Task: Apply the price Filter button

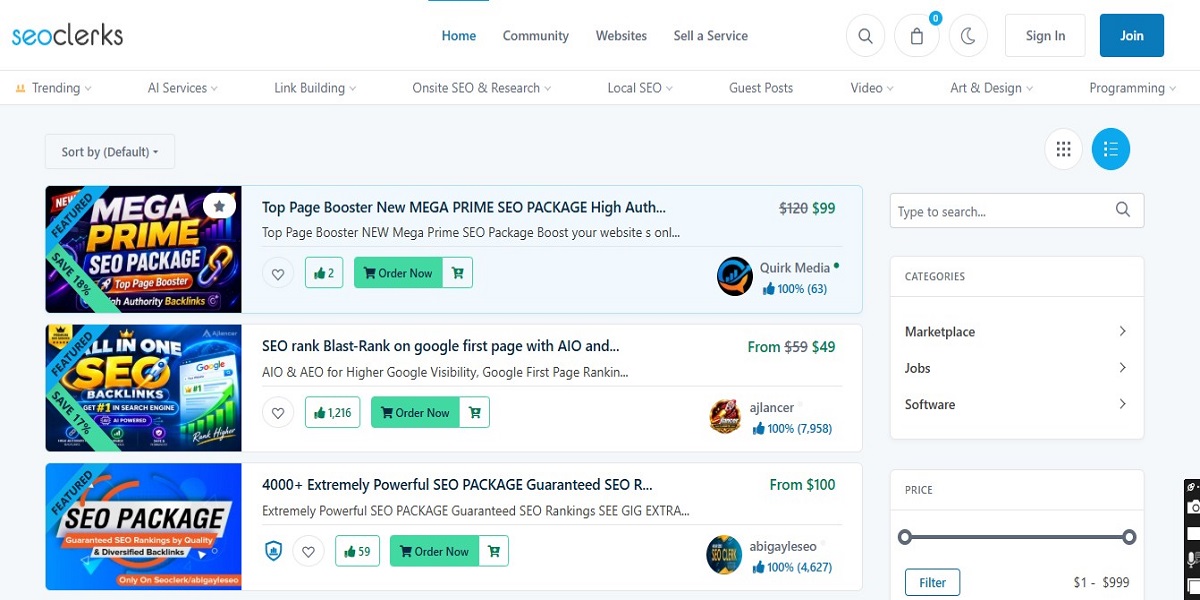Action: 932,582
